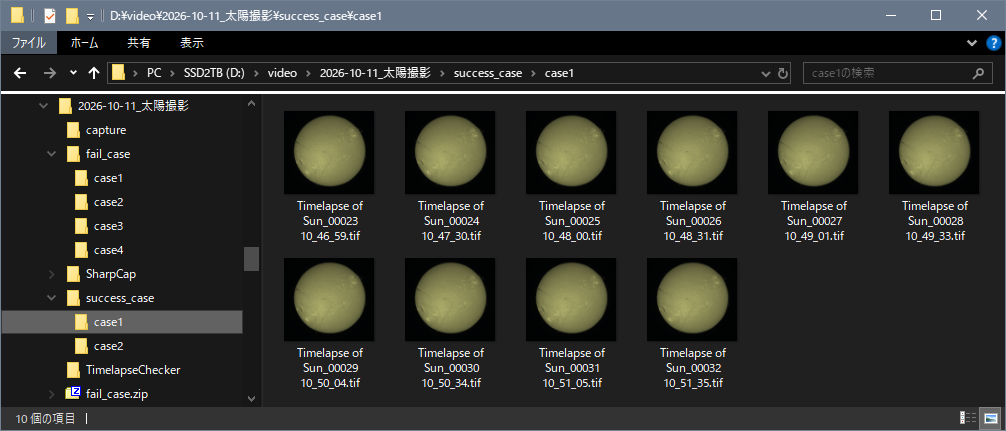Click the search magnifier icon
The height and width of the screenshot is (431, 1006).
(978, 73)
